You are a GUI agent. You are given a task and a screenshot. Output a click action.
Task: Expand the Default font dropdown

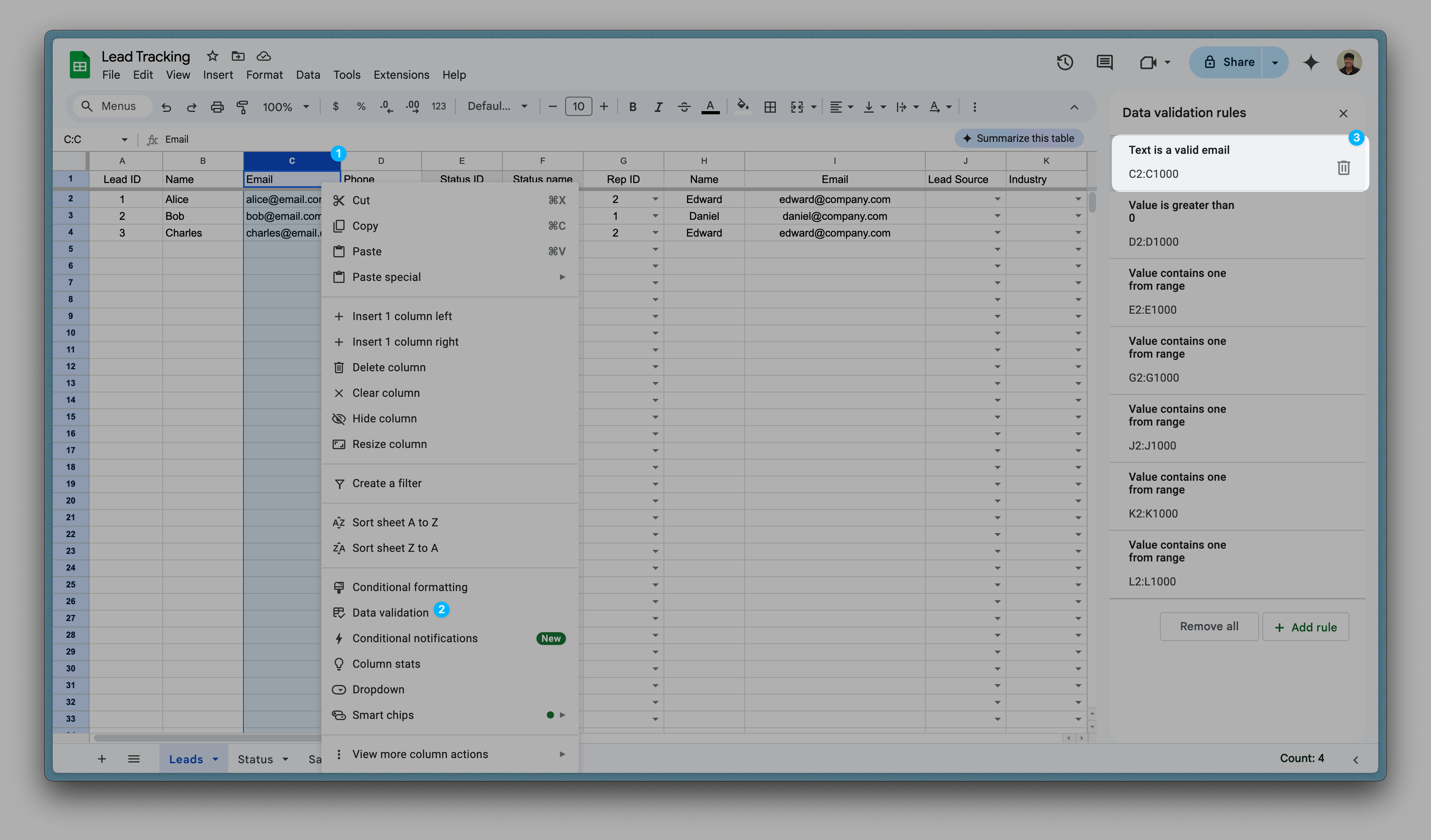coord(497,107)
